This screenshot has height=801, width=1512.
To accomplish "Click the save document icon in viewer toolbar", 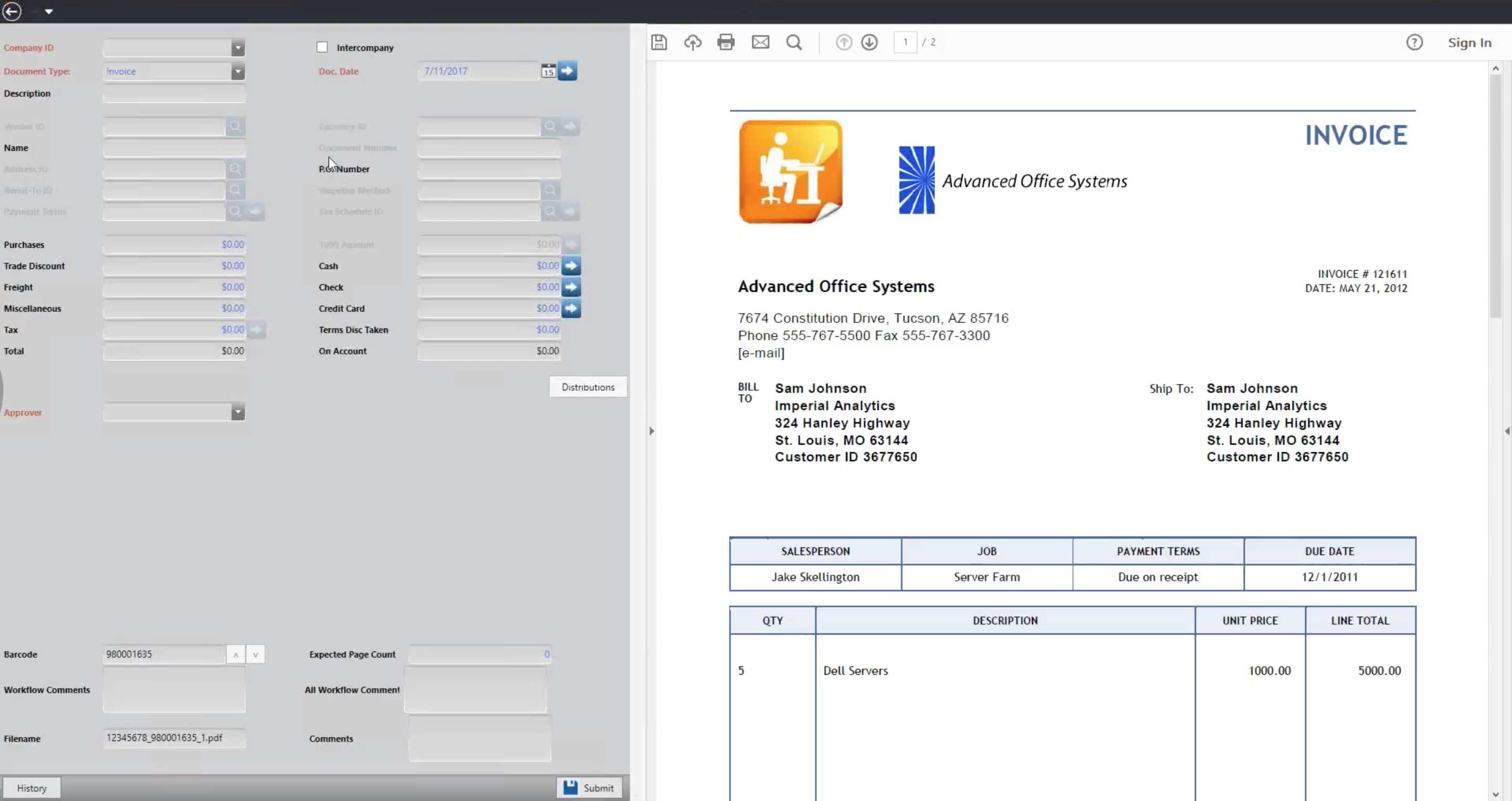I will (x=658, y=42).
